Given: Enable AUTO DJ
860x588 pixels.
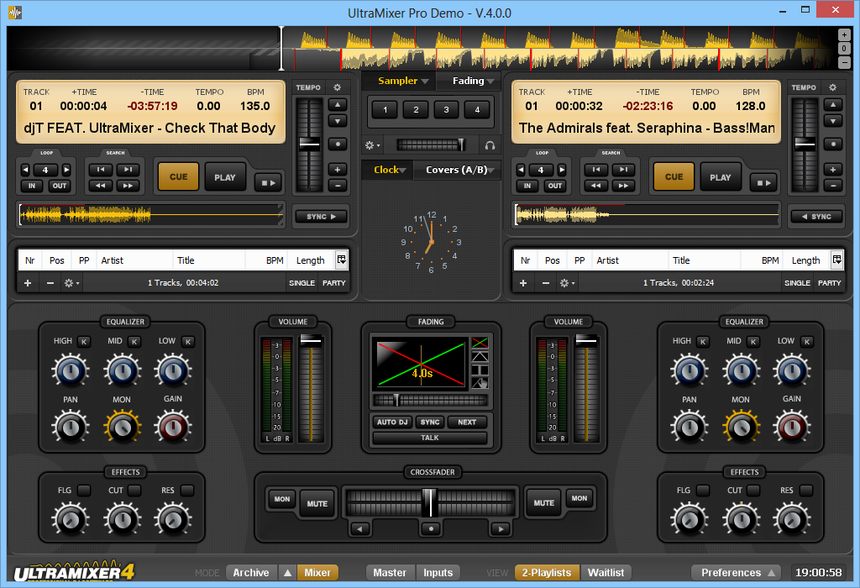Looking at the screenshot, I should point(392,422).
